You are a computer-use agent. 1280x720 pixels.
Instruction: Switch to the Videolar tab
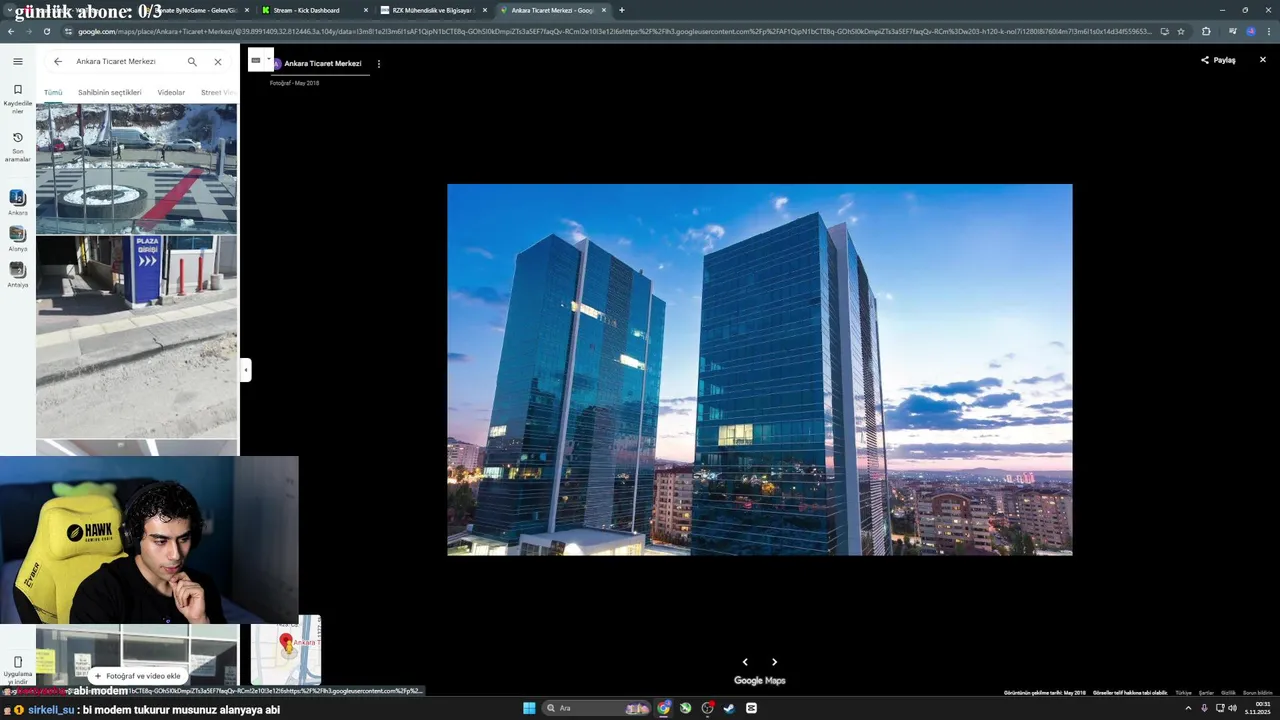pyautogui.click(x=171, y=92)
